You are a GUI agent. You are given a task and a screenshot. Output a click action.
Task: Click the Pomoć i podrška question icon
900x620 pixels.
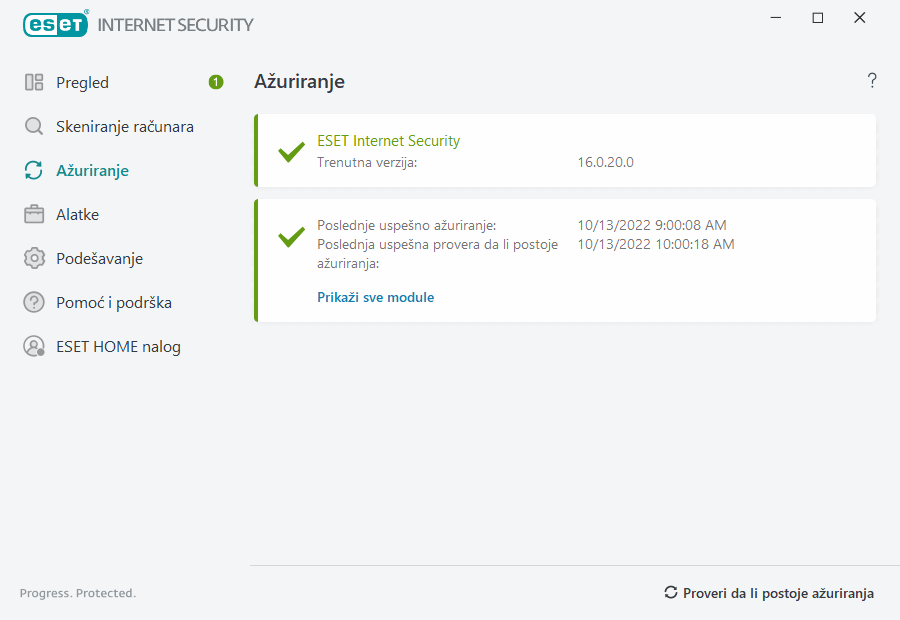[34, 303]
